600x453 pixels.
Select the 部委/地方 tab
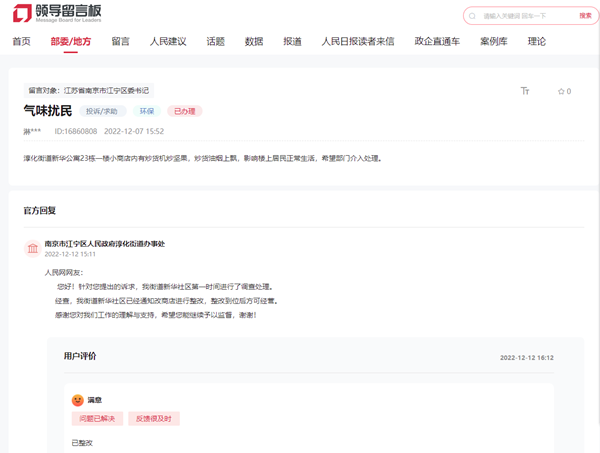point(71,41)
